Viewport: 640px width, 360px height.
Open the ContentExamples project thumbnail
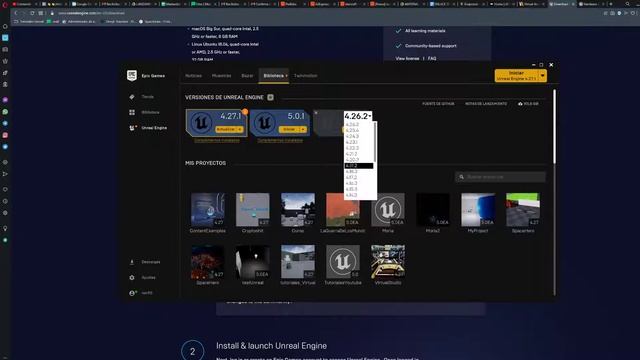coord(208,210)
